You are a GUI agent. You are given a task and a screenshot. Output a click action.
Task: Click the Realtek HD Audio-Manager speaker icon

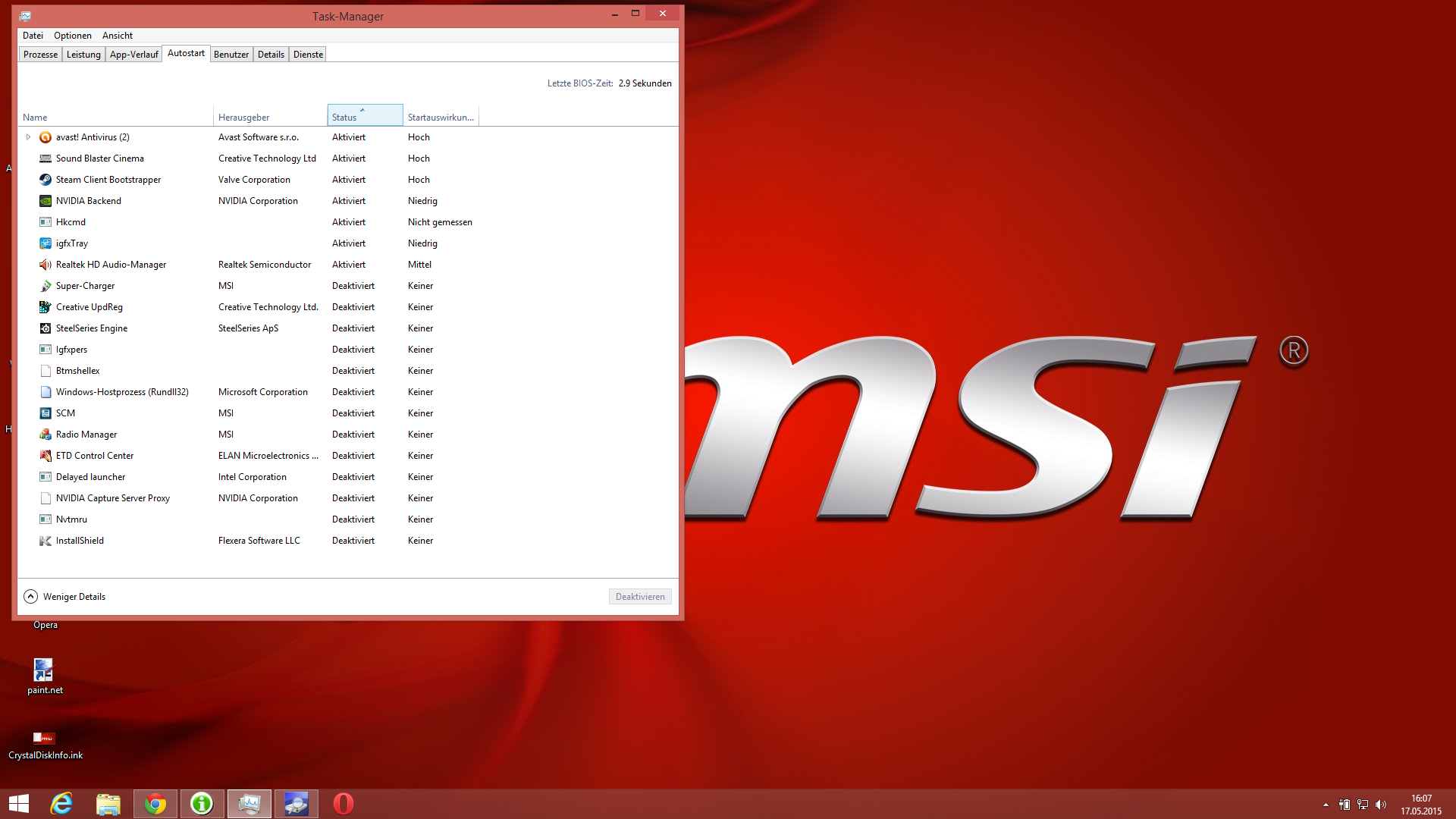45,265
